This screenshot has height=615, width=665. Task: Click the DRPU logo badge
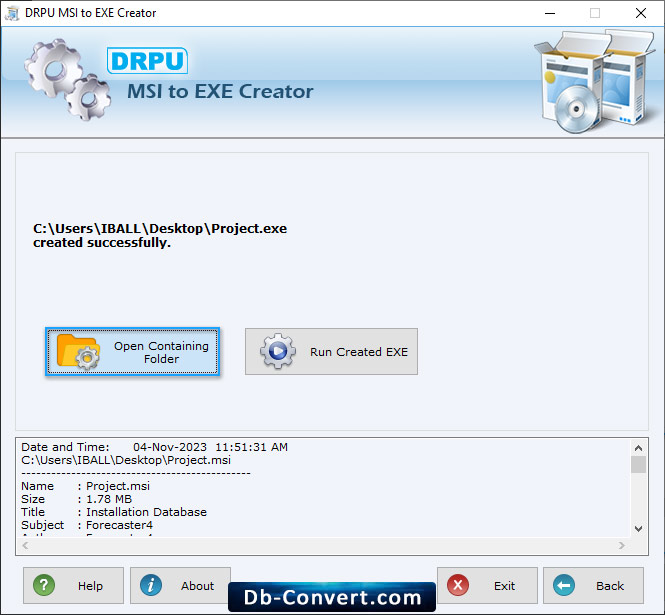pos(147,61)
